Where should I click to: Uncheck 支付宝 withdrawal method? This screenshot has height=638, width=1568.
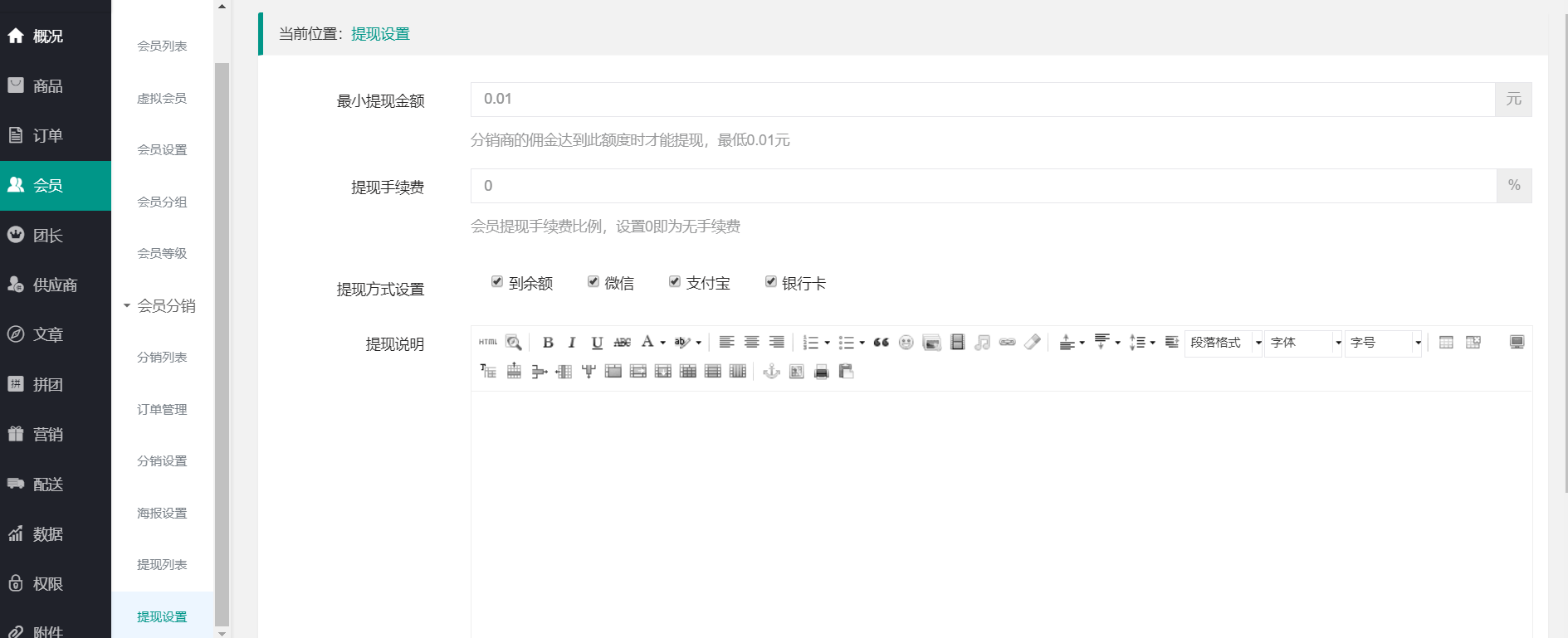click(x=674, y=281)
